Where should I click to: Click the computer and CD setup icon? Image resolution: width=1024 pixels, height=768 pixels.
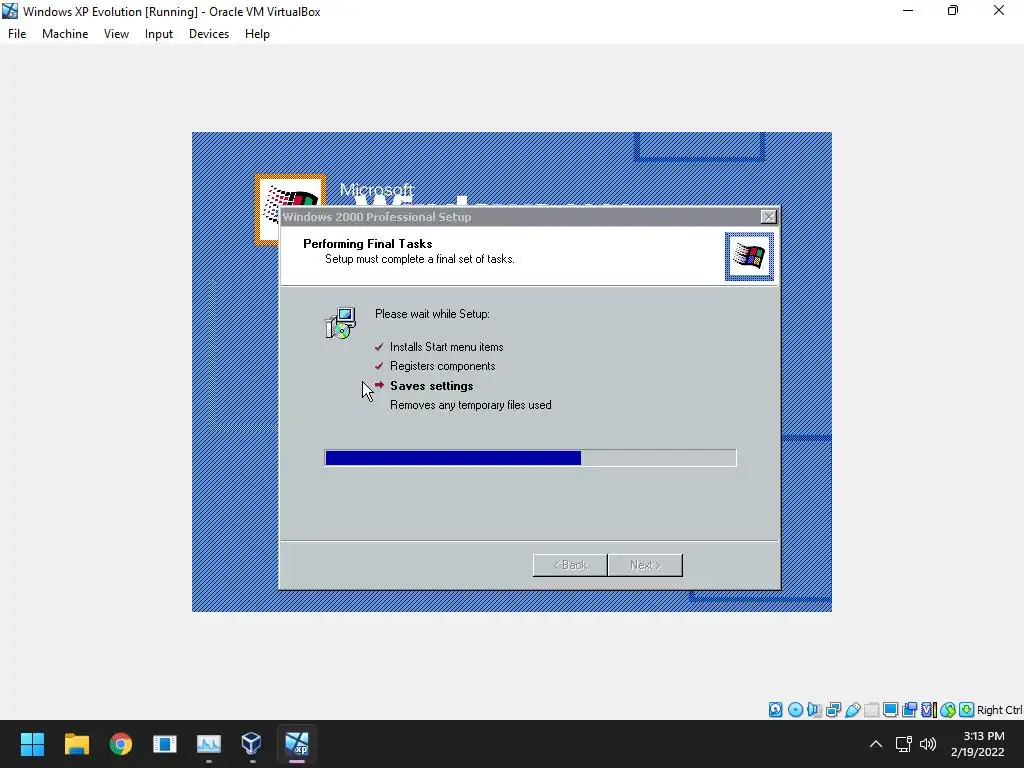(340, 323)
